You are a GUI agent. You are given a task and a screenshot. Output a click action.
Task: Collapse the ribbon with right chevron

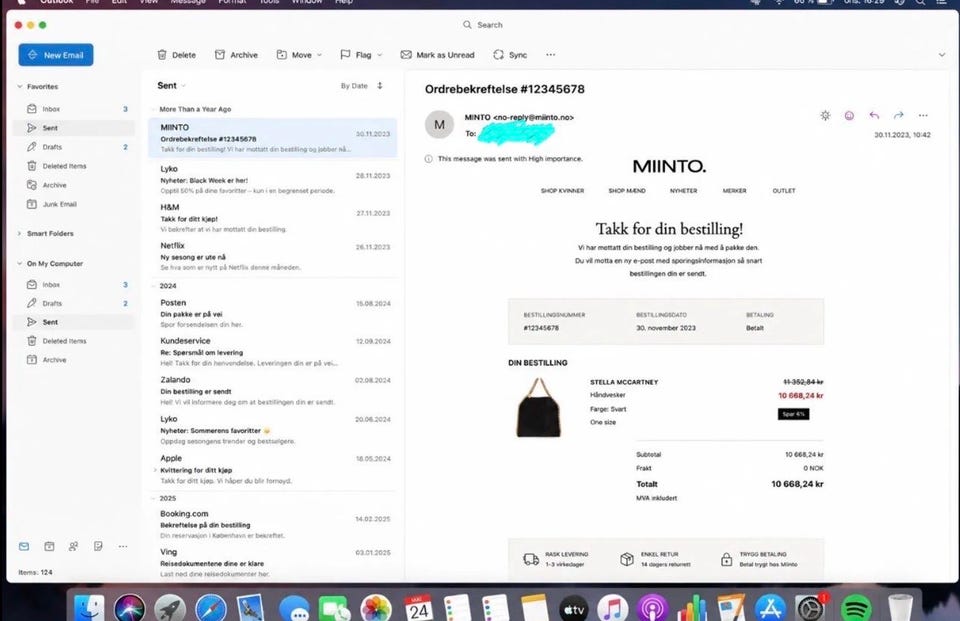tap(942, 55)
